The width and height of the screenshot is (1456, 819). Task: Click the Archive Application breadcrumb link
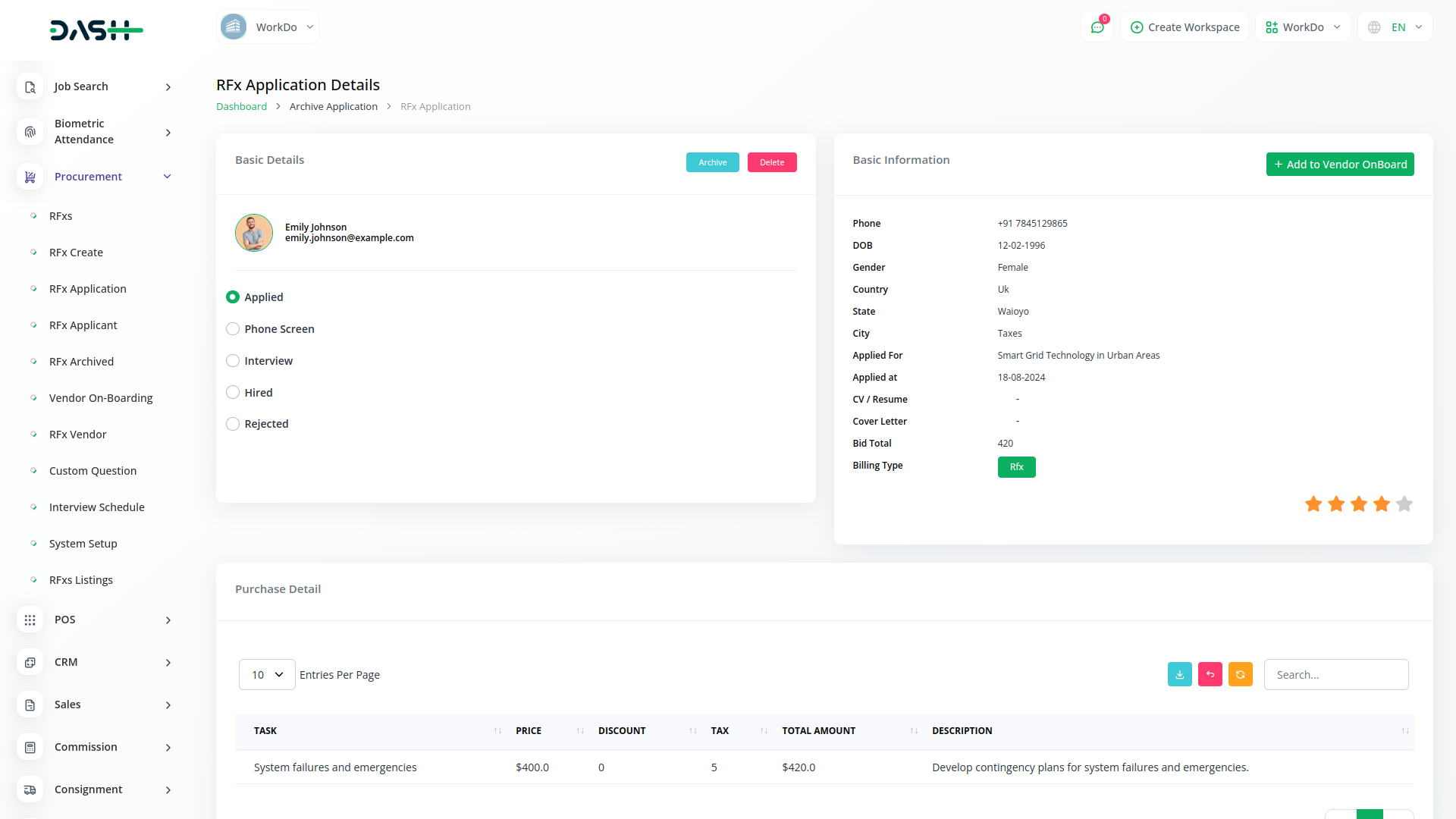click(x=333, y=107)
